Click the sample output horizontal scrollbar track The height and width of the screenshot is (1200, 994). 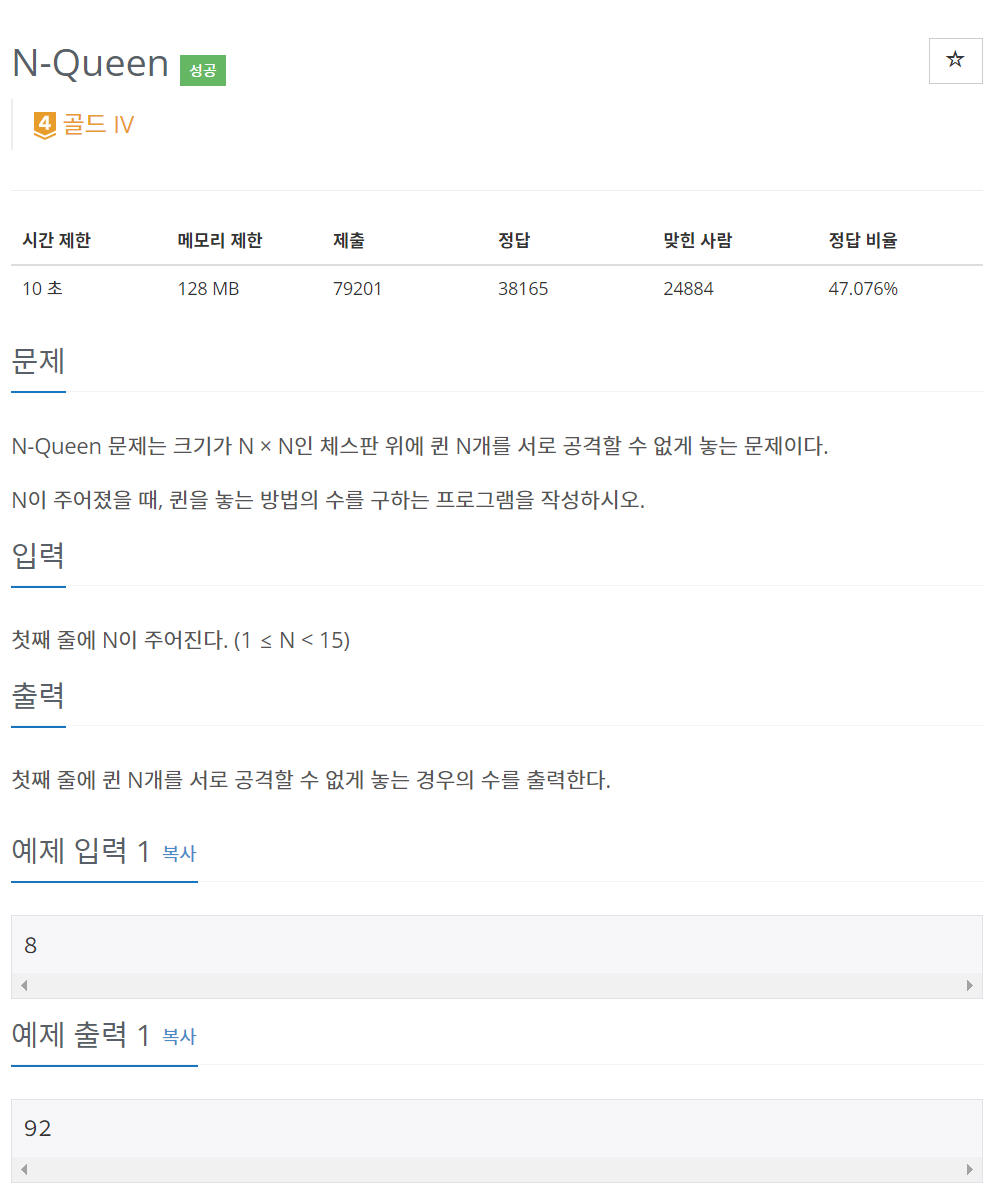[x=497, y=1169]
